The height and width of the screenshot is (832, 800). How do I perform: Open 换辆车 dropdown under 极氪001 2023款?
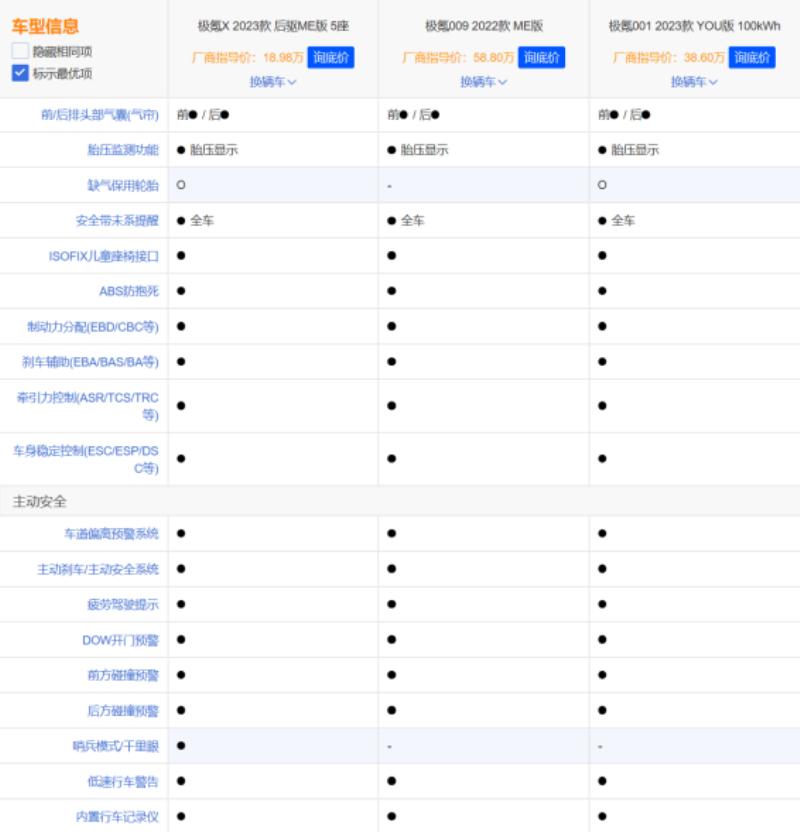(x=694, y=82)
